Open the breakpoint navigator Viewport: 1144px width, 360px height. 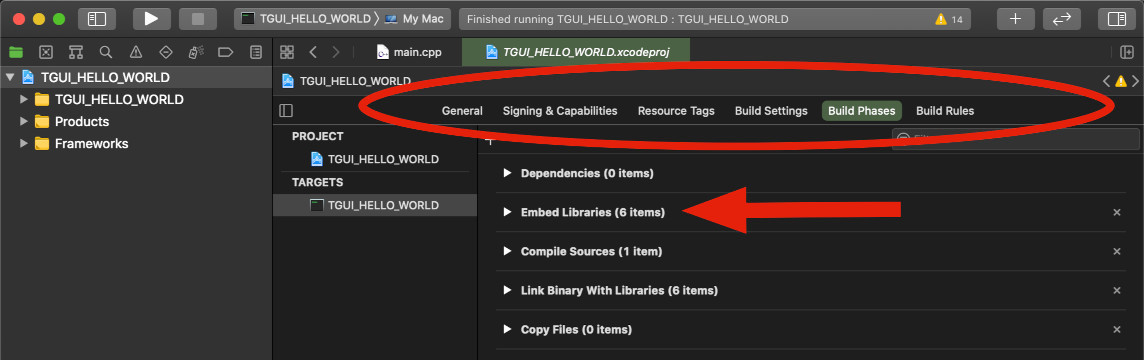pyautogui.click(x=225, y=52)
